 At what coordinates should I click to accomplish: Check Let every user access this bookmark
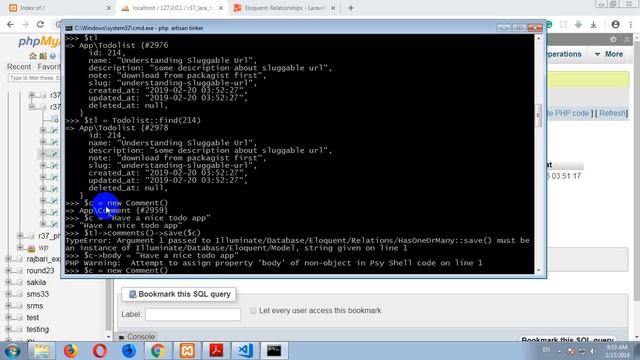click(x=253, y=311)
